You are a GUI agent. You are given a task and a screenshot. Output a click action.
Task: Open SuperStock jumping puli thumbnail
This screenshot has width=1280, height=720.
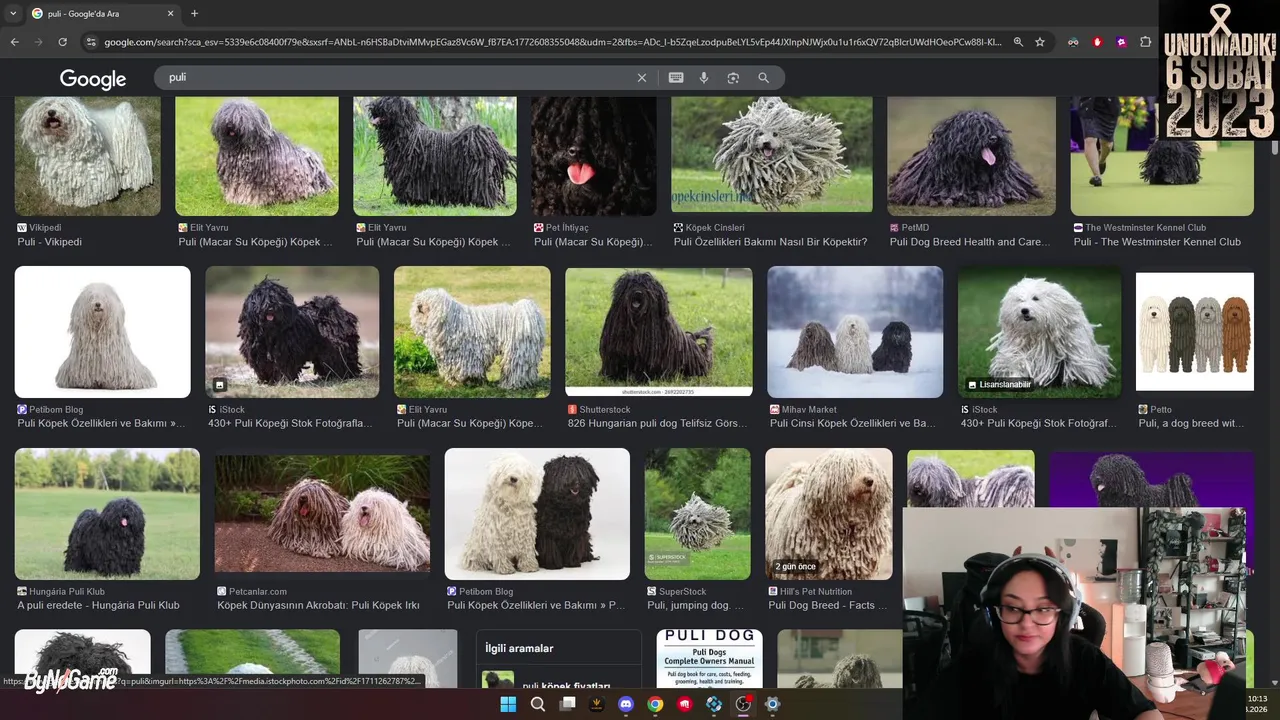697,514
